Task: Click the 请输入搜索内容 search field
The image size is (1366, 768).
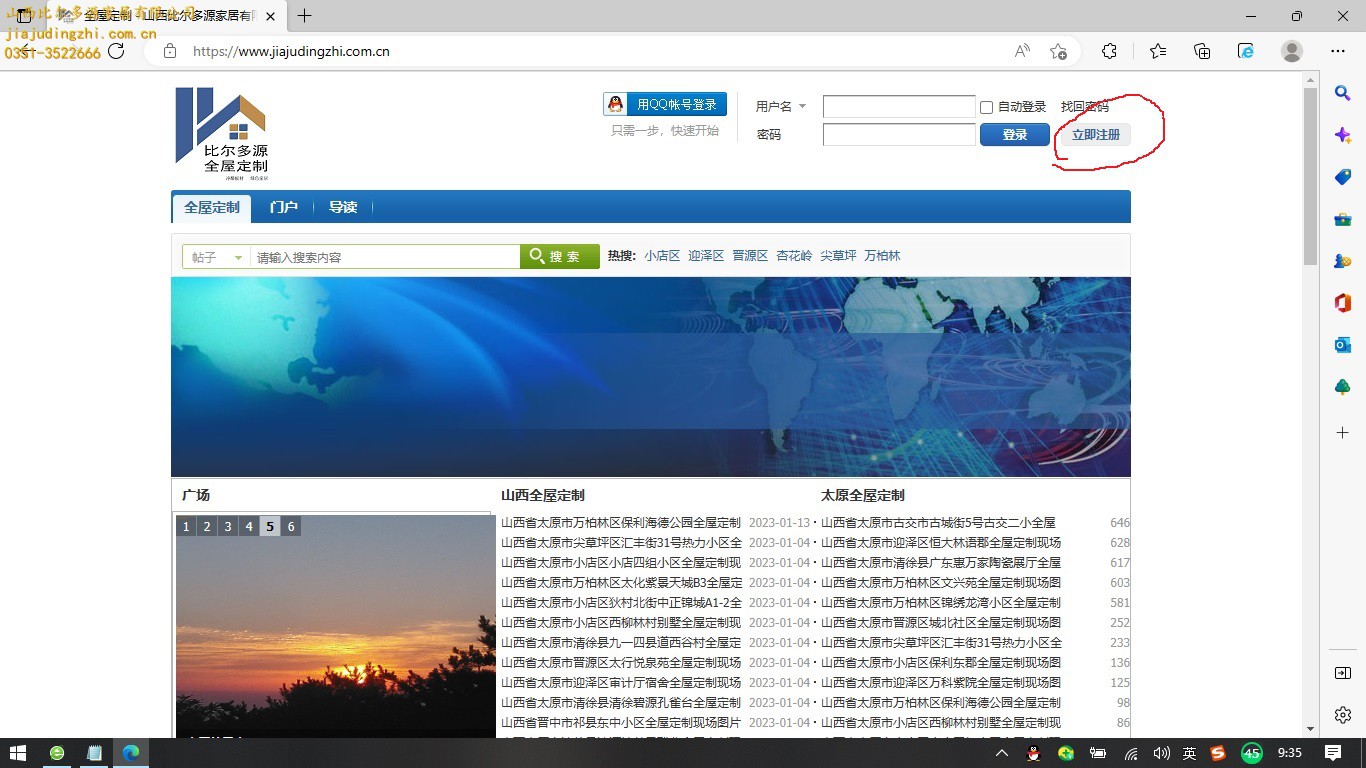Action: (x=385, y=257)
